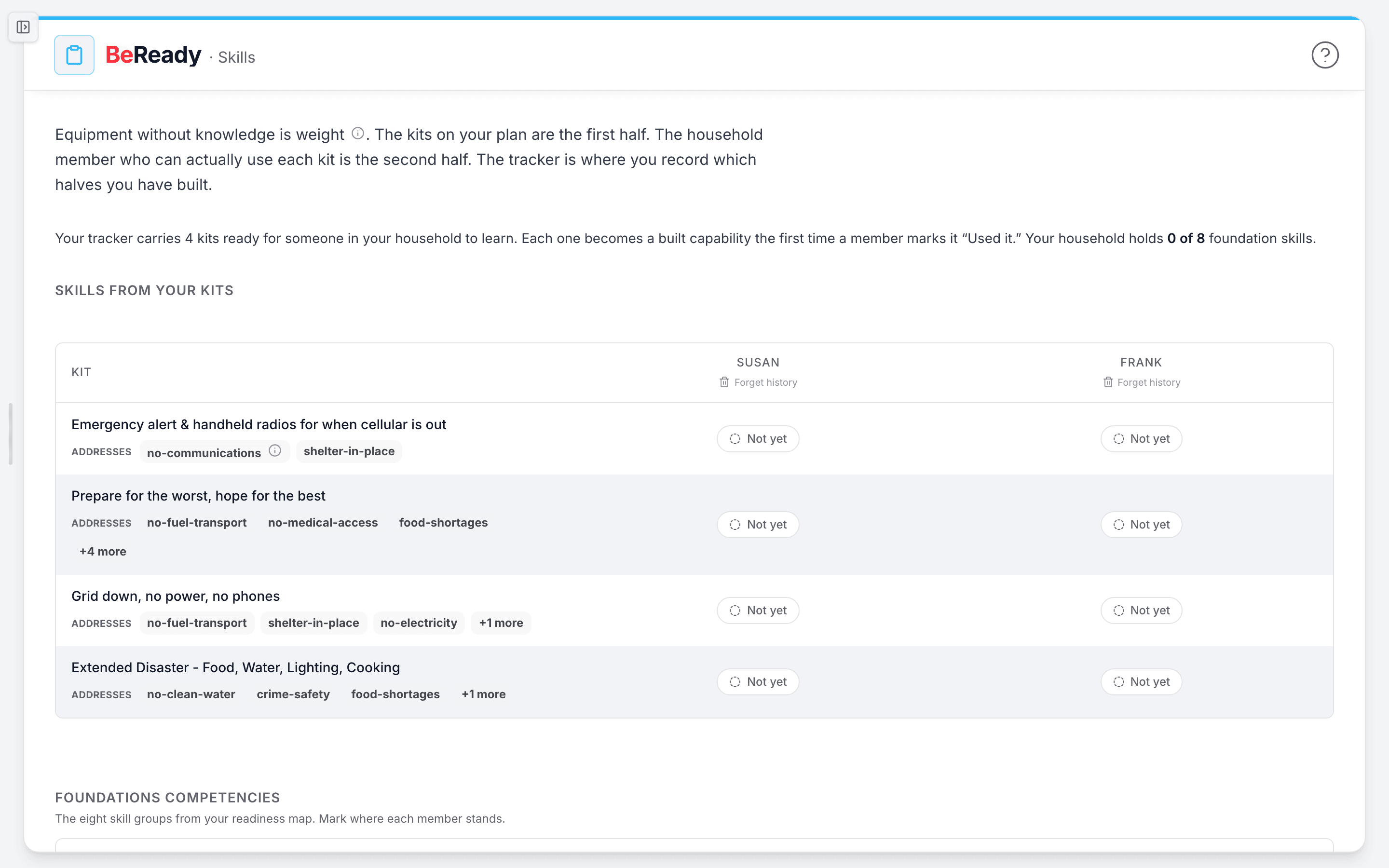This screenshot has height=868, width=1389.
Task: Toggle Frank's status for Extended Disaster kit
Action: [x=1141, y=682]
